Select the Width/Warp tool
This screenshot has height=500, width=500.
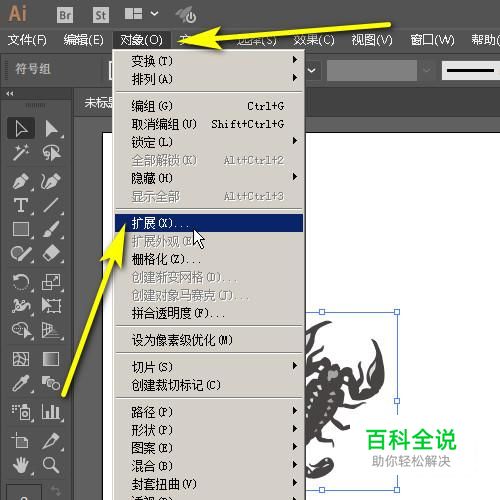point(21,305)
